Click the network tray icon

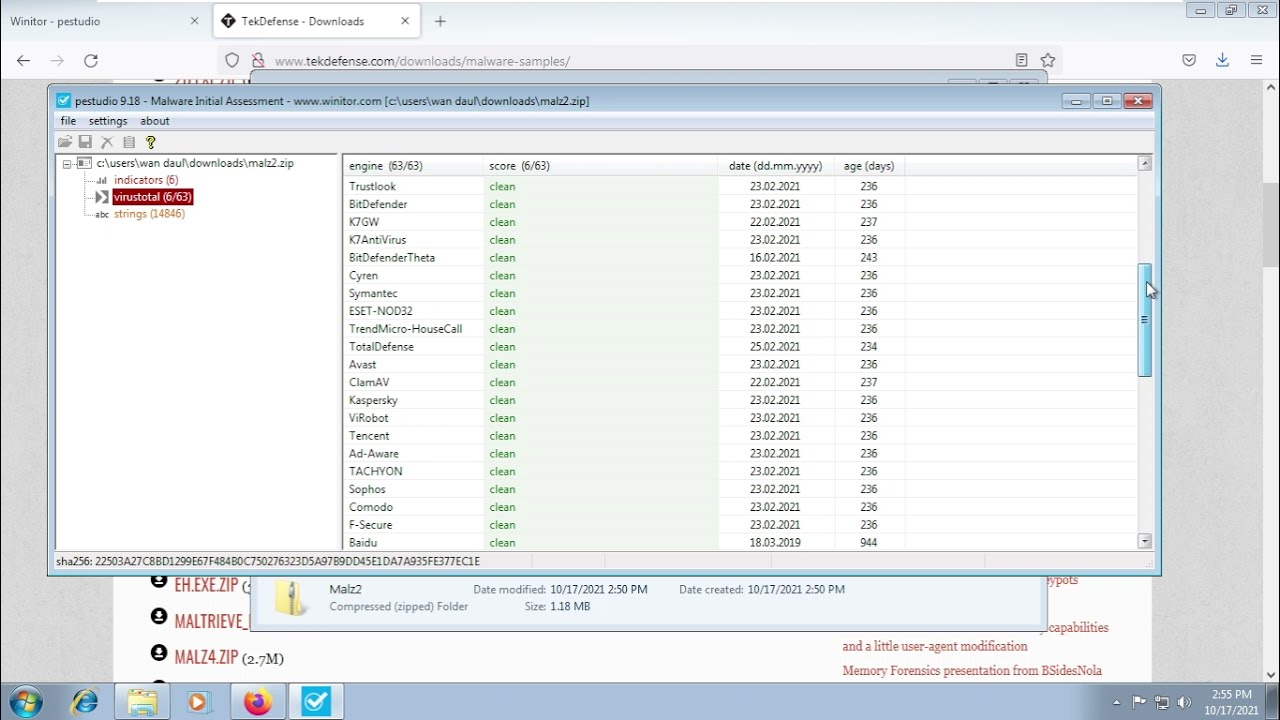(1162, 702)
